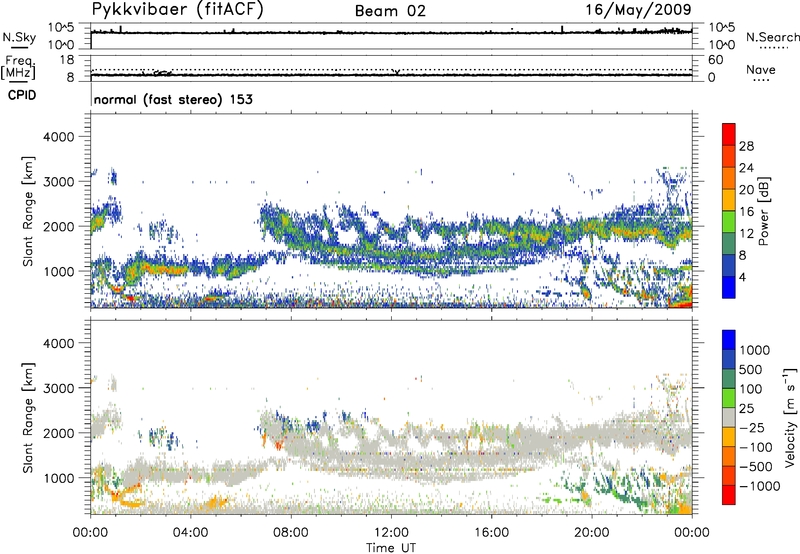Click the right 10^0 tick on the noise axis

[722, 45]
